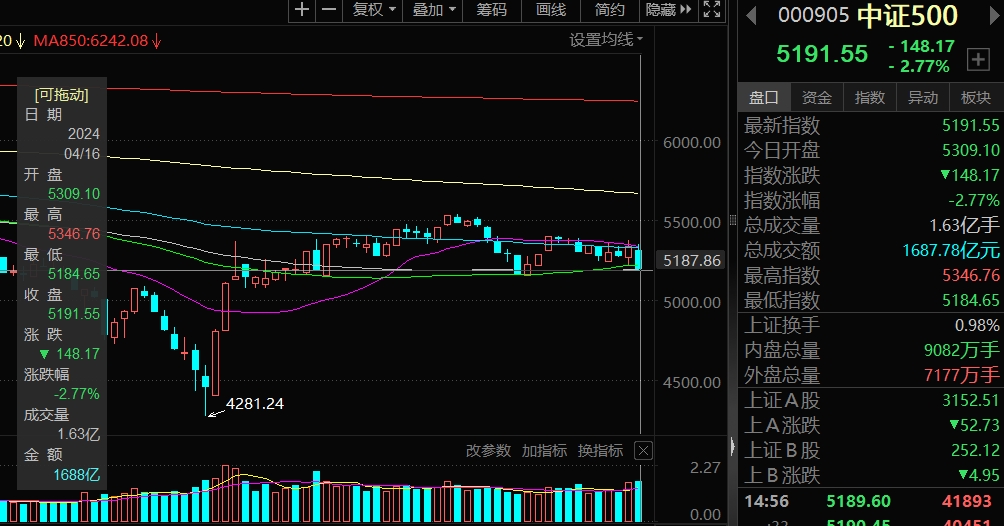This screenshot has width=1004, height=526.
Task: Click 指数涨幅 value -2.77%
Action: point(974,201)
